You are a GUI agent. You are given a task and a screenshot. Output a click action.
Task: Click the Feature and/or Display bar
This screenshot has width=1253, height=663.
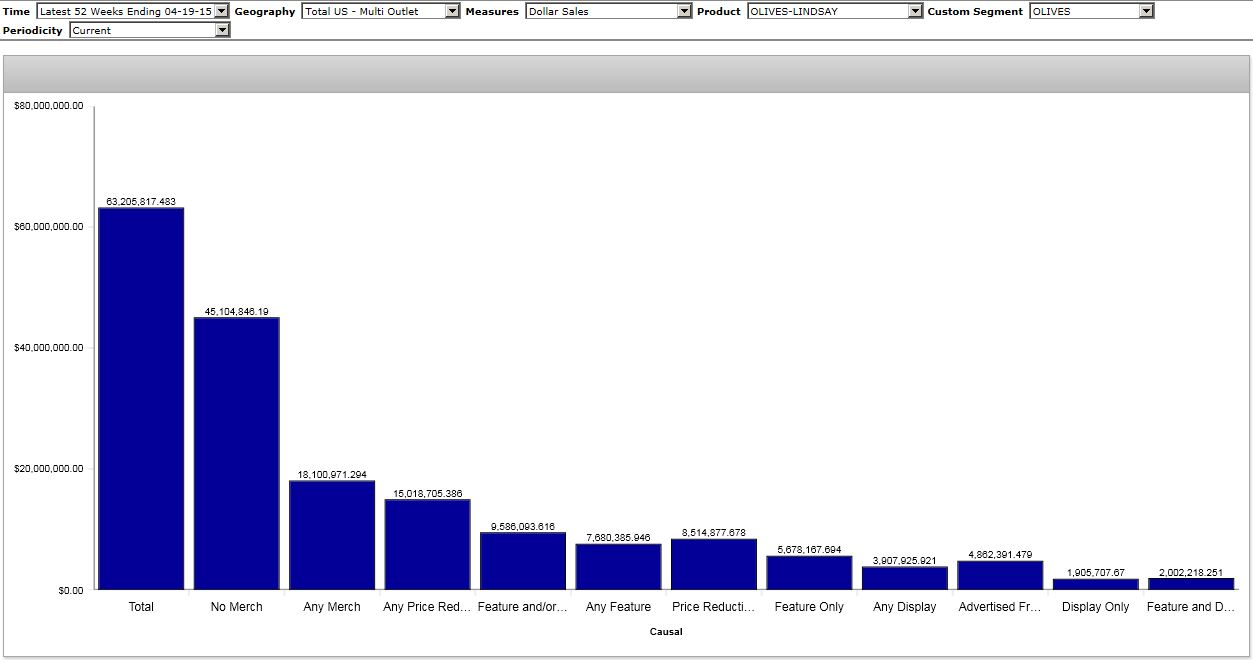[x=523, y=561]
